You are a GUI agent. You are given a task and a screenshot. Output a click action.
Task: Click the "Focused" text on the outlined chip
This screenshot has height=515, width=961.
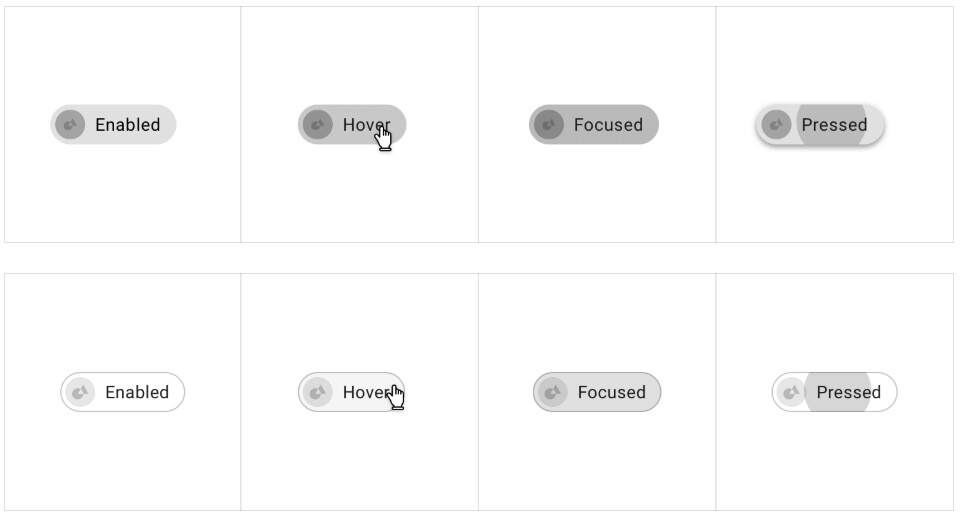click(611, 392)
